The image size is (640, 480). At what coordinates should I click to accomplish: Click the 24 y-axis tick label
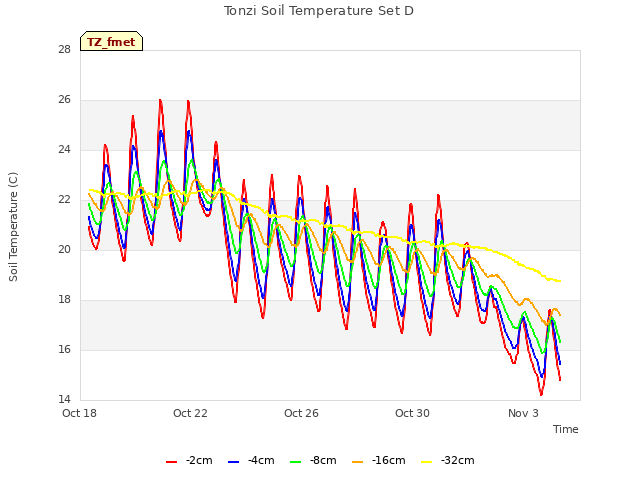tap(64, 149)
